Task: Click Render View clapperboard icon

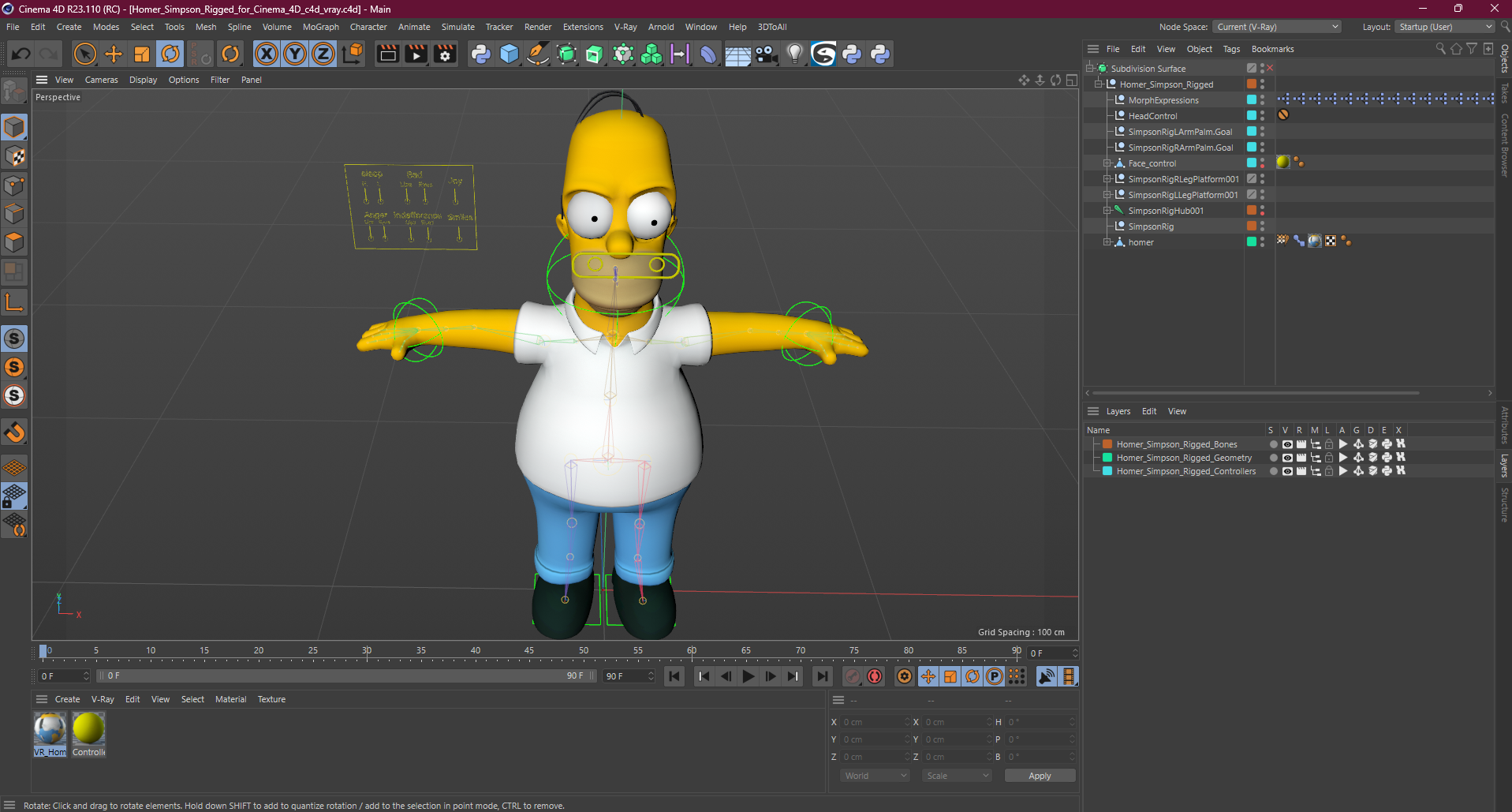Action: click(388, 54)
